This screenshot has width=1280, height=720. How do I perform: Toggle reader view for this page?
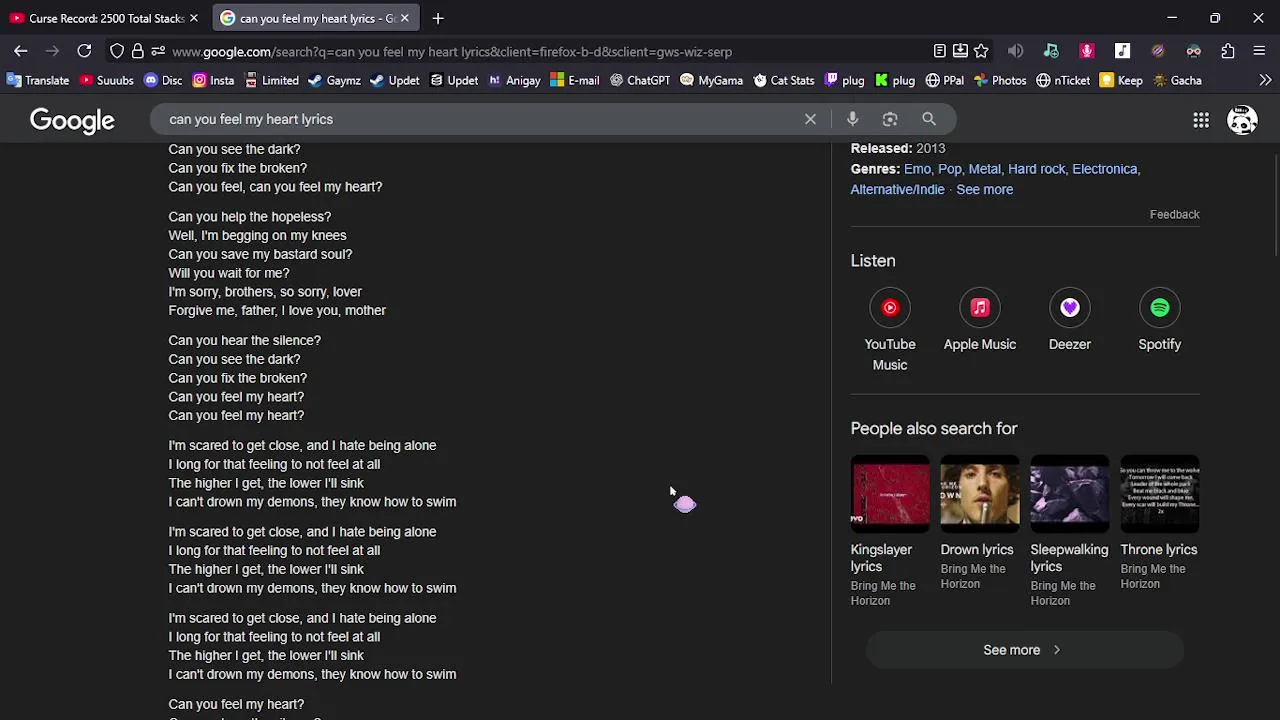(939, 51)
